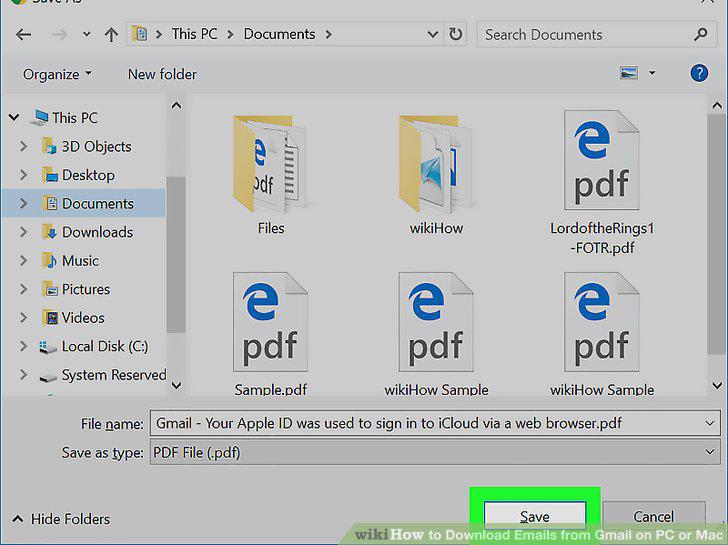This screenshot has width=728, height=545.
Task: Select 'Documents' in the address path
Action: click(279, 34)
